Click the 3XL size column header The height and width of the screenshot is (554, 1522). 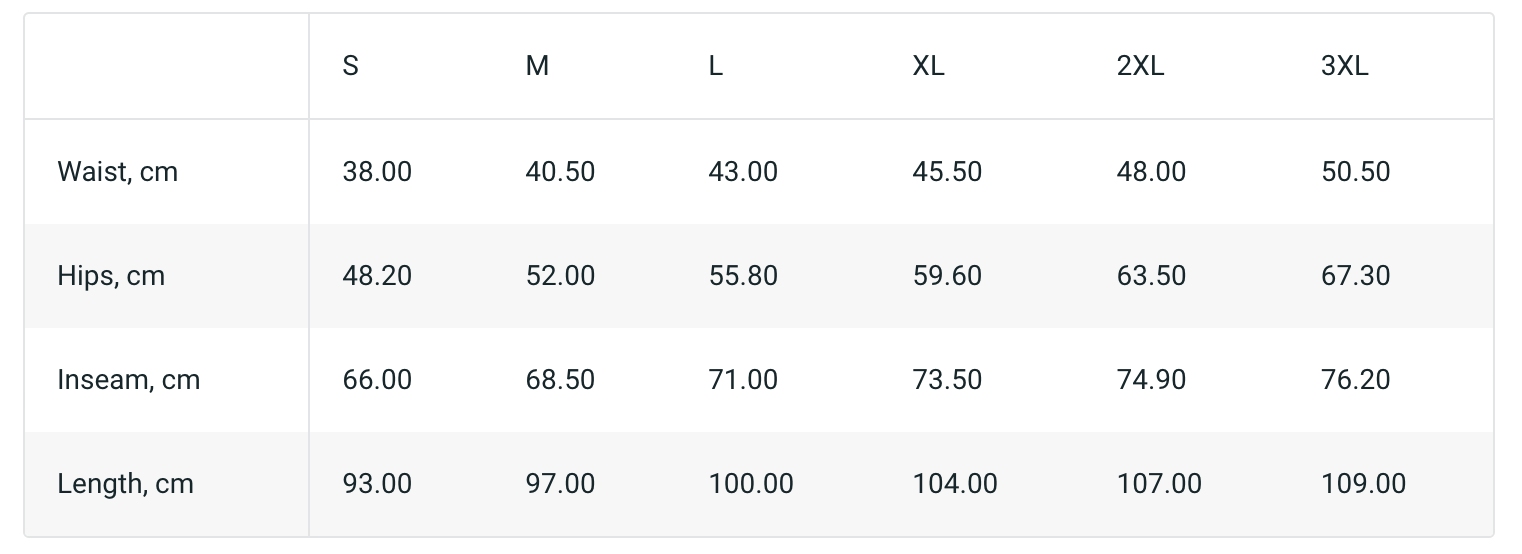pyautogui.click(x=1344, y=66)
